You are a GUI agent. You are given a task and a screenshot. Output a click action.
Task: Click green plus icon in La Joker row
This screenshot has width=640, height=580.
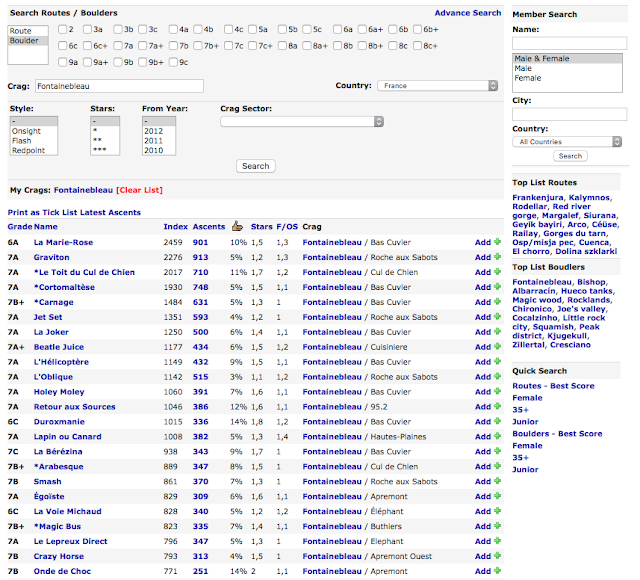click(497, 331)
